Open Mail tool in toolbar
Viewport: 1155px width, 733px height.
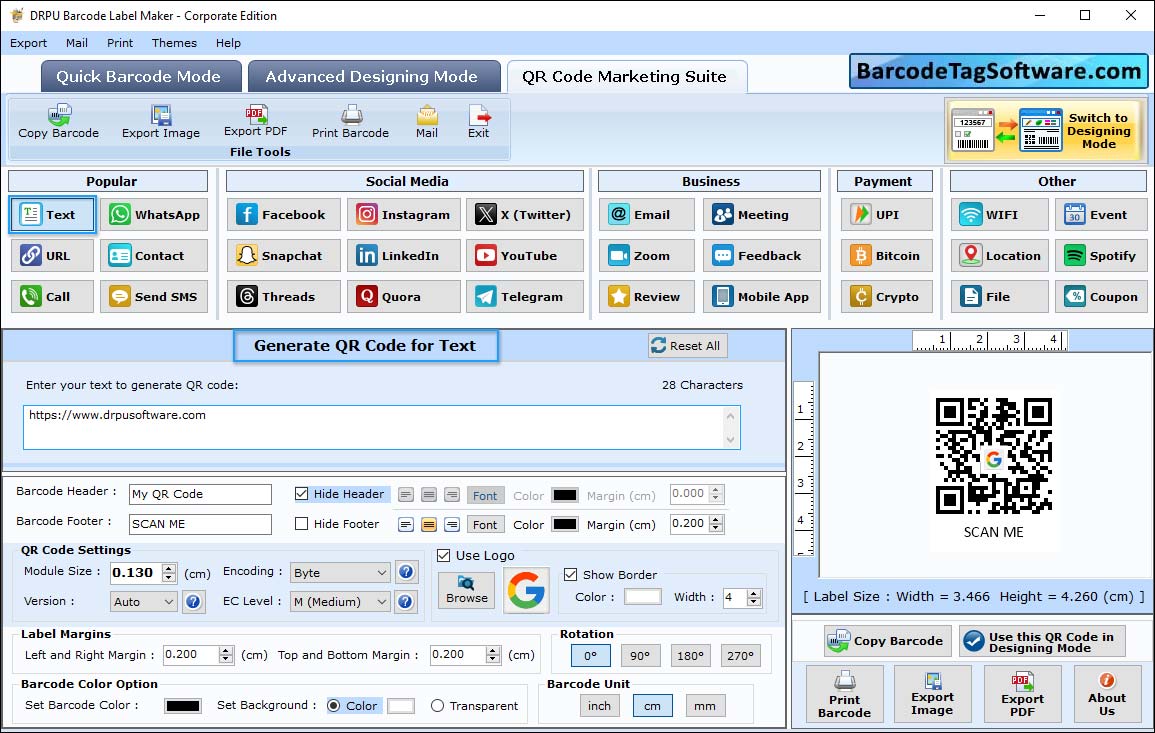pos(426,122)
